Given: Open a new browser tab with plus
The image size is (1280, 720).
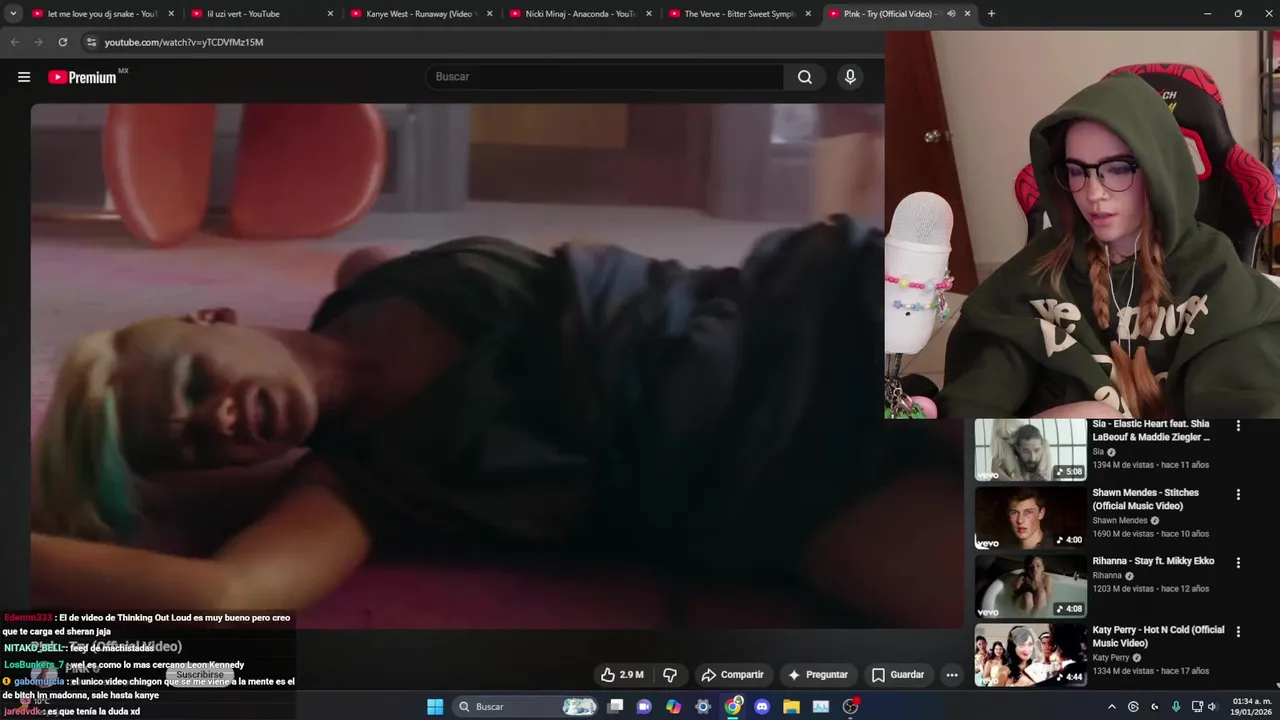Looking at the screenshot, I should tap(991, 14).
